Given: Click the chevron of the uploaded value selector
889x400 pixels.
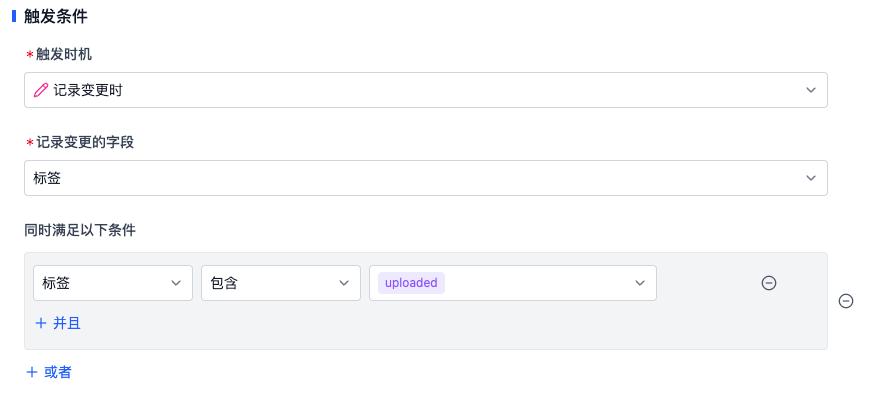Looking at the screenshot, I should [640, 283].
